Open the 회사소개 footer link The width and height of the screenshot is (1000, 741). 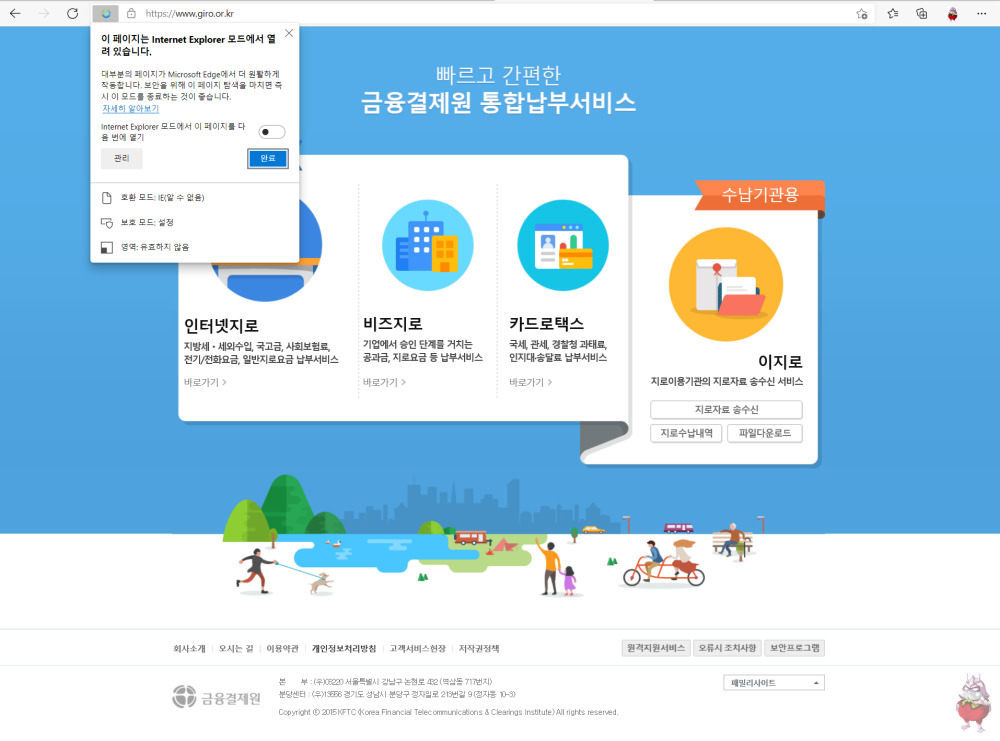189,649
